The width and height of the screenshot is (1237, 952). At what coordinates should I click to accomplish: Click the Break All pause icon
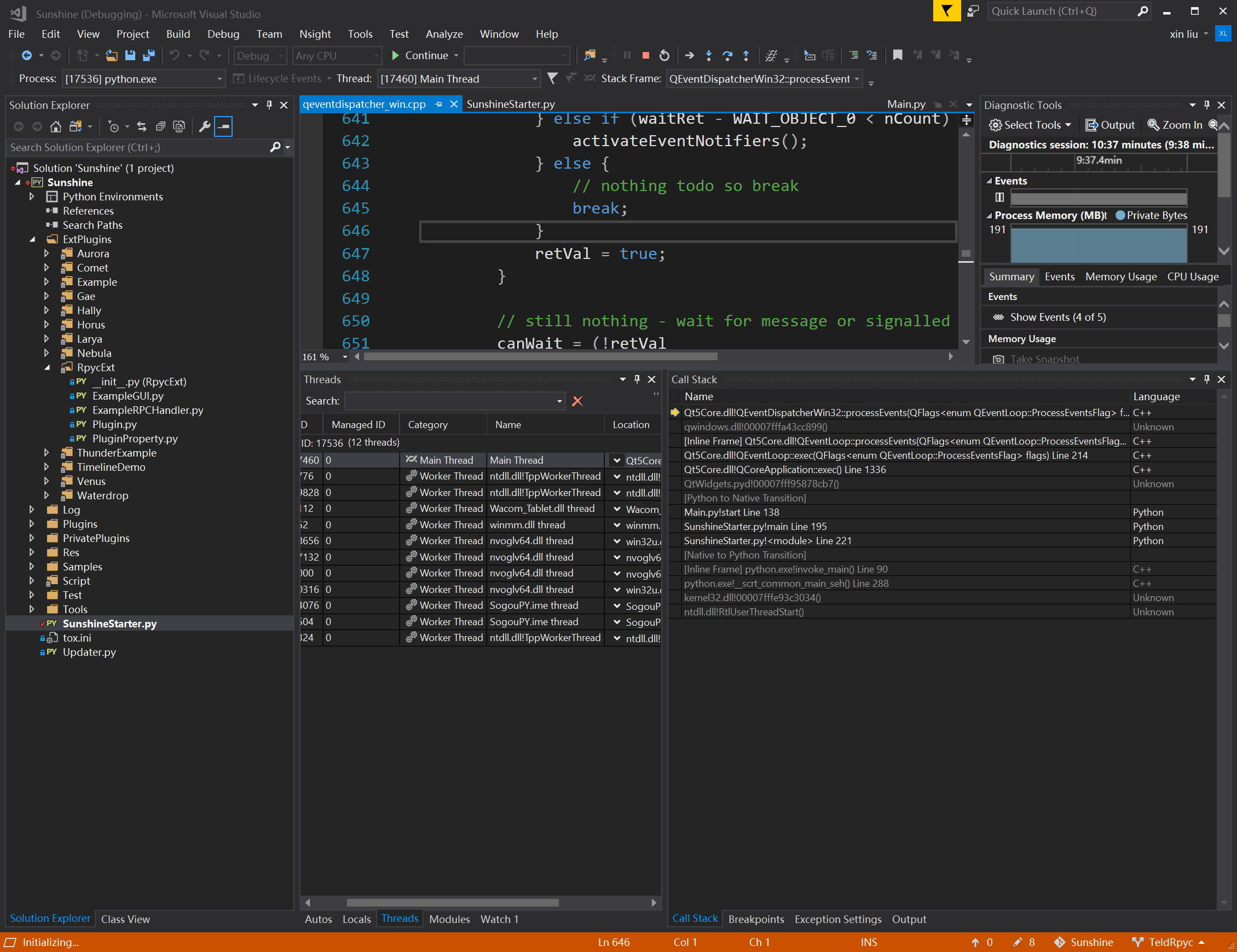(626, 55)
